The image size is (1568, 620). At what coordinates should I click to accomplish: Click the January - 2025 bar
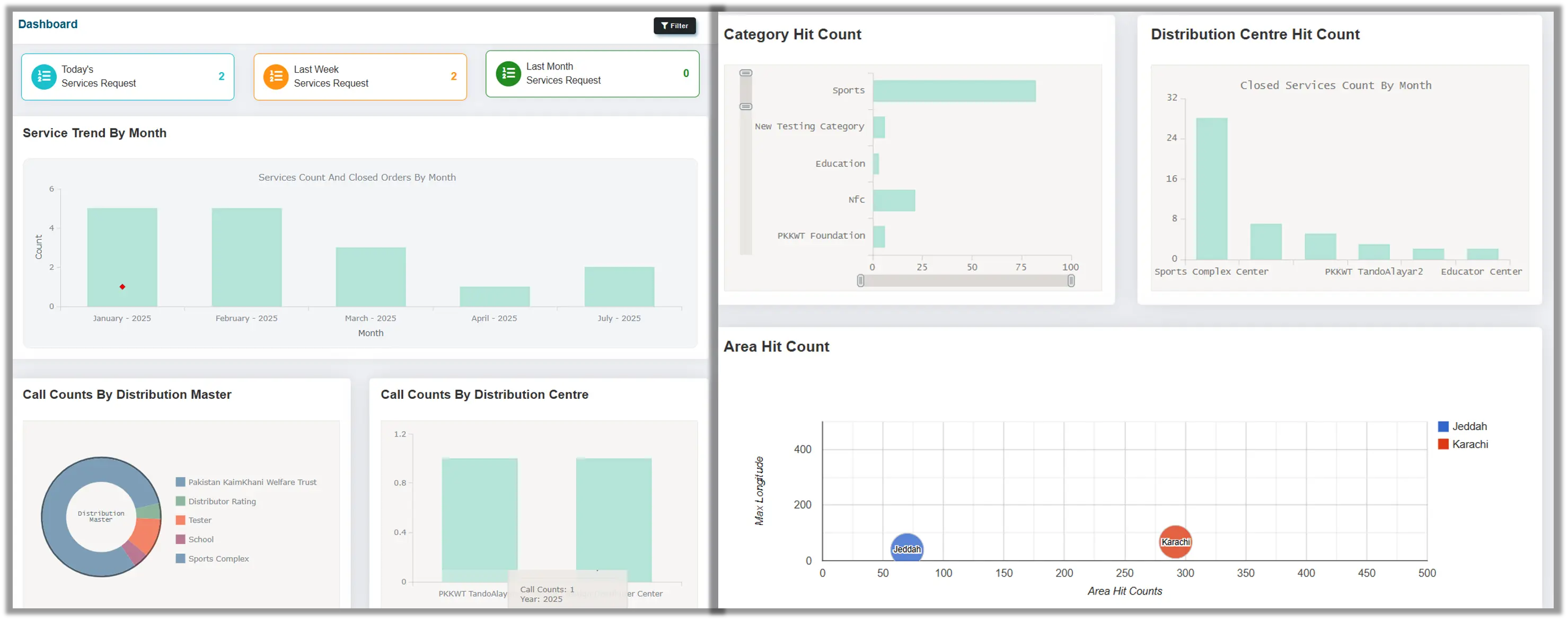point(122,250)
